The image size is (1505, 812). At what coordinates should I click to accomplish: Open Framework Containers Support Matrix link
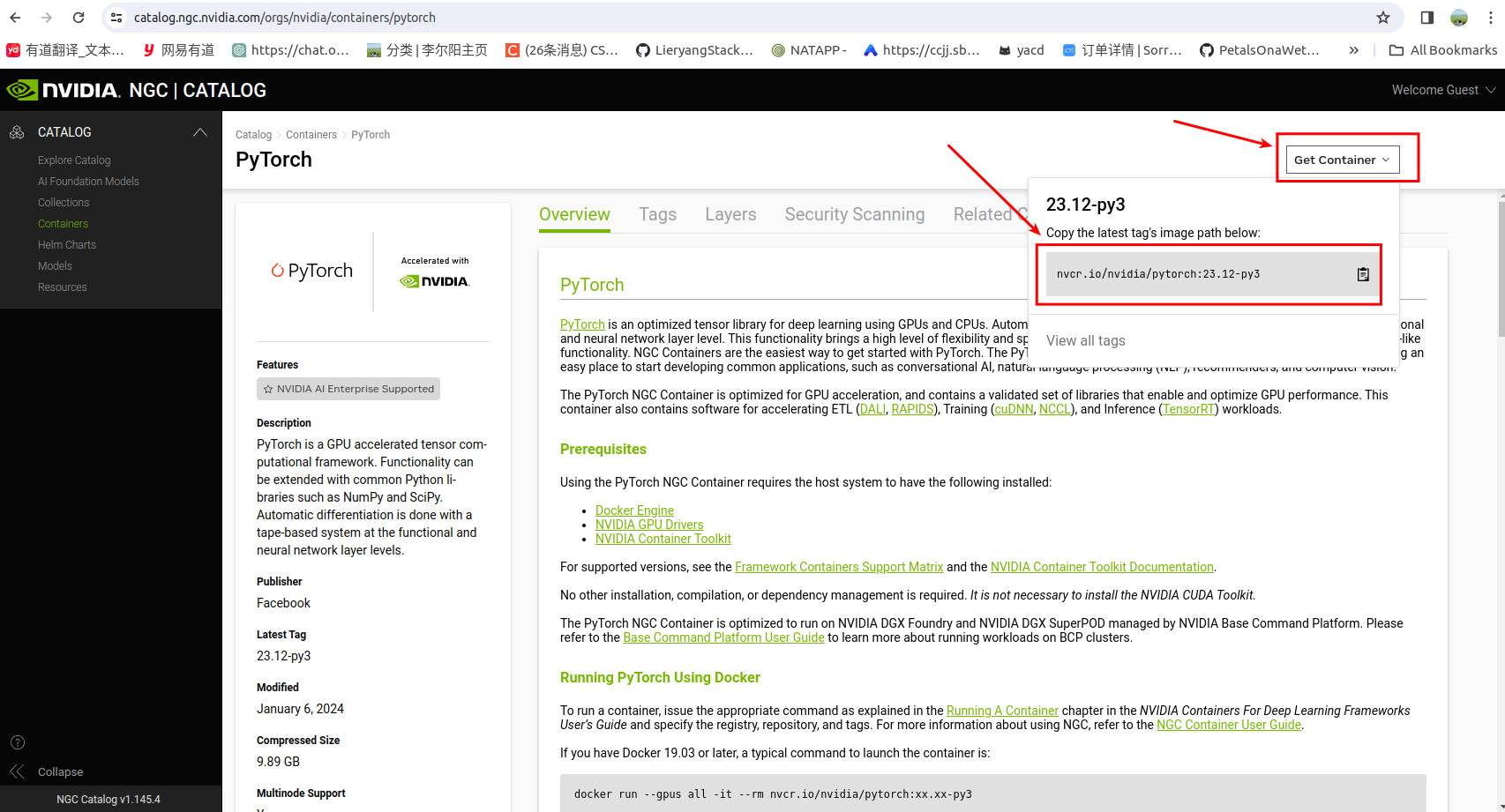(839, 567)
